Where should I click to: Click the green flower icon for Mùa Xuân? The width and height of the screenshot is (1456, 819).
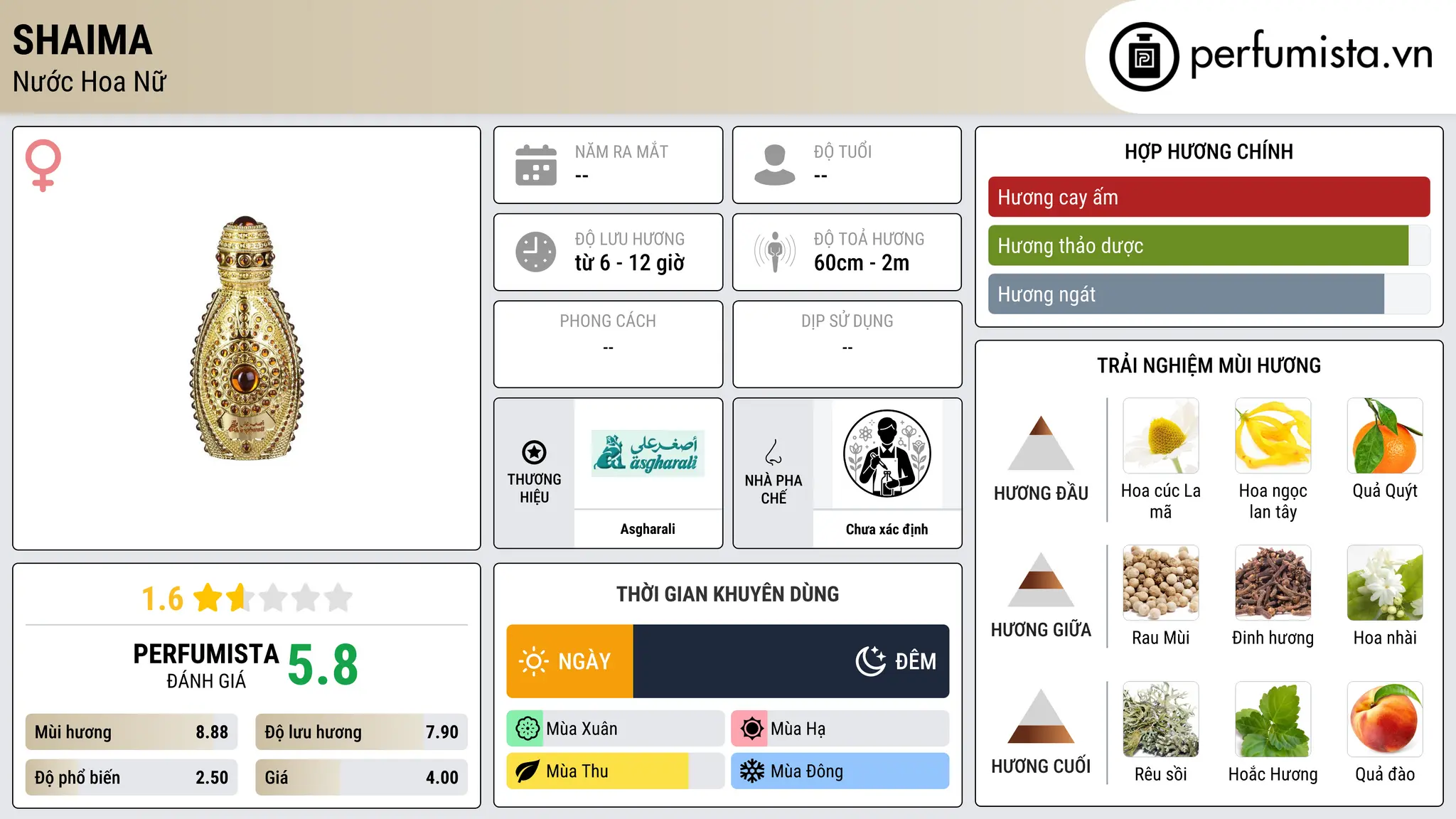coord(527,729)
